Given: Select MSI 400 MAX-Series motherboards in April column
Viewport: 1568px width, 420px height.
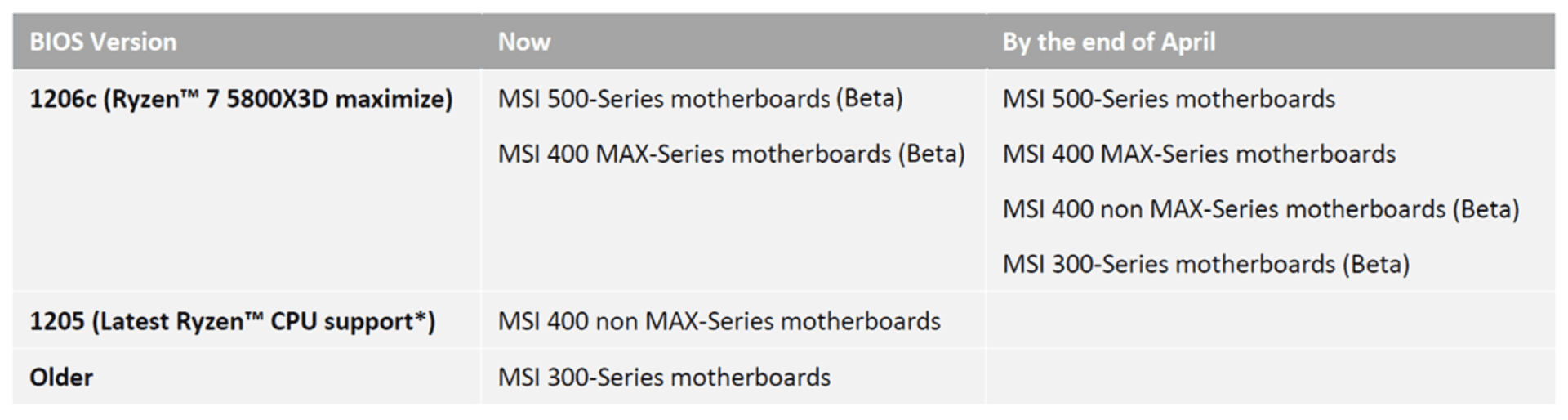Looking at the screenshot, I should click(1199, 154).
